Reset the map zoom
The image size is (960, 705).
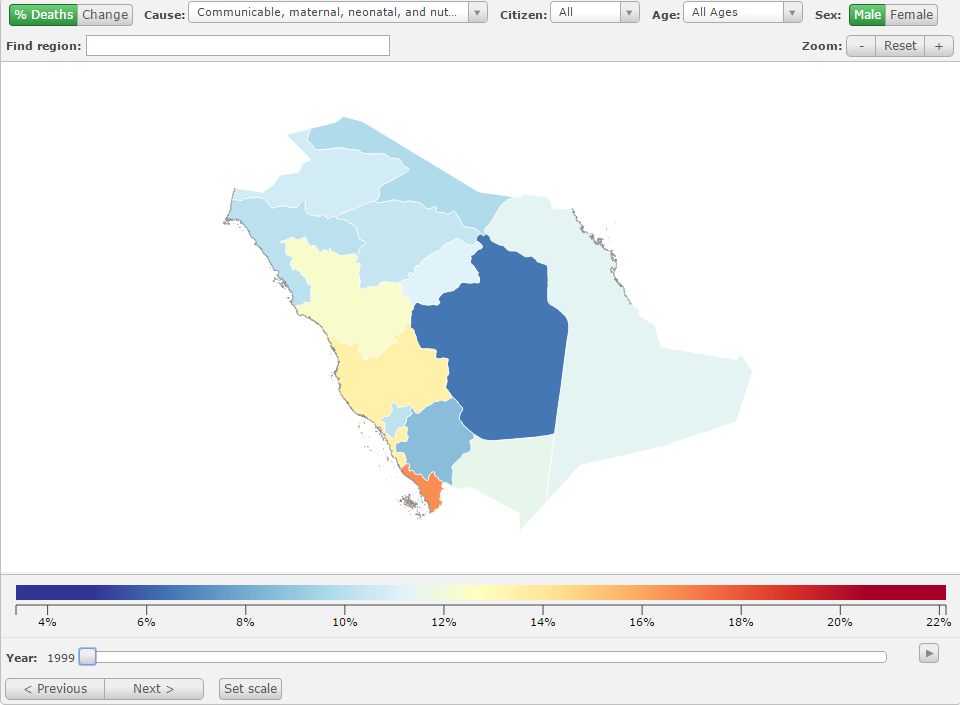click(900, 46)
